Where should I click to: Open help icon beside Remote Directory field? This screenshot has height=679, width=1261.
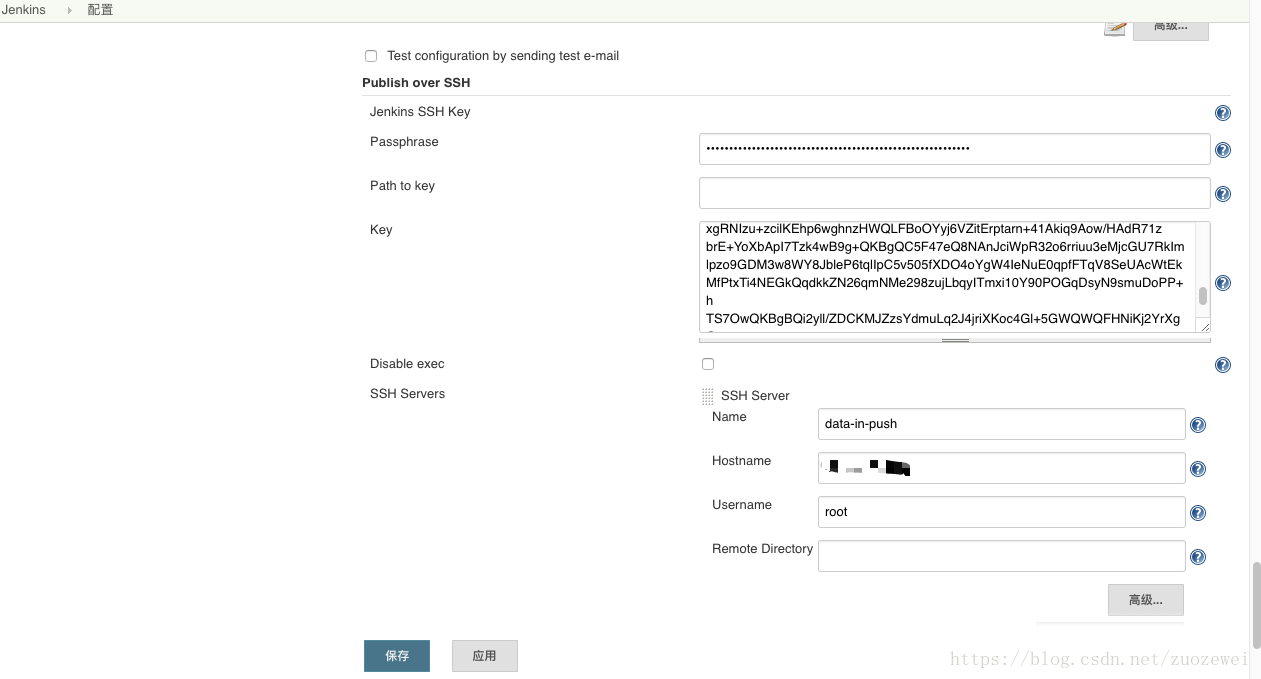[1197, 557]
